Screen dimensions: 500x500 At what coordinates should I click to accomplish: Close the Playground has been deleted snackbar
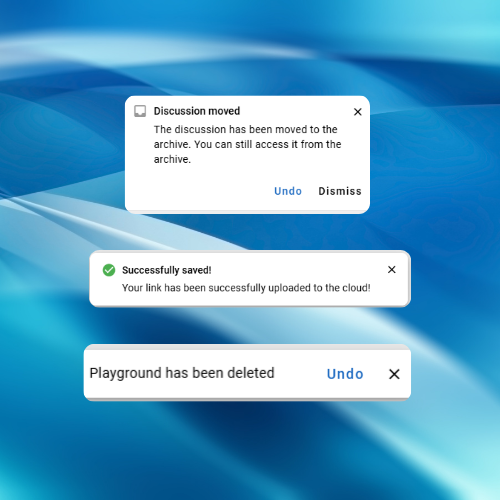coord(394,374)
